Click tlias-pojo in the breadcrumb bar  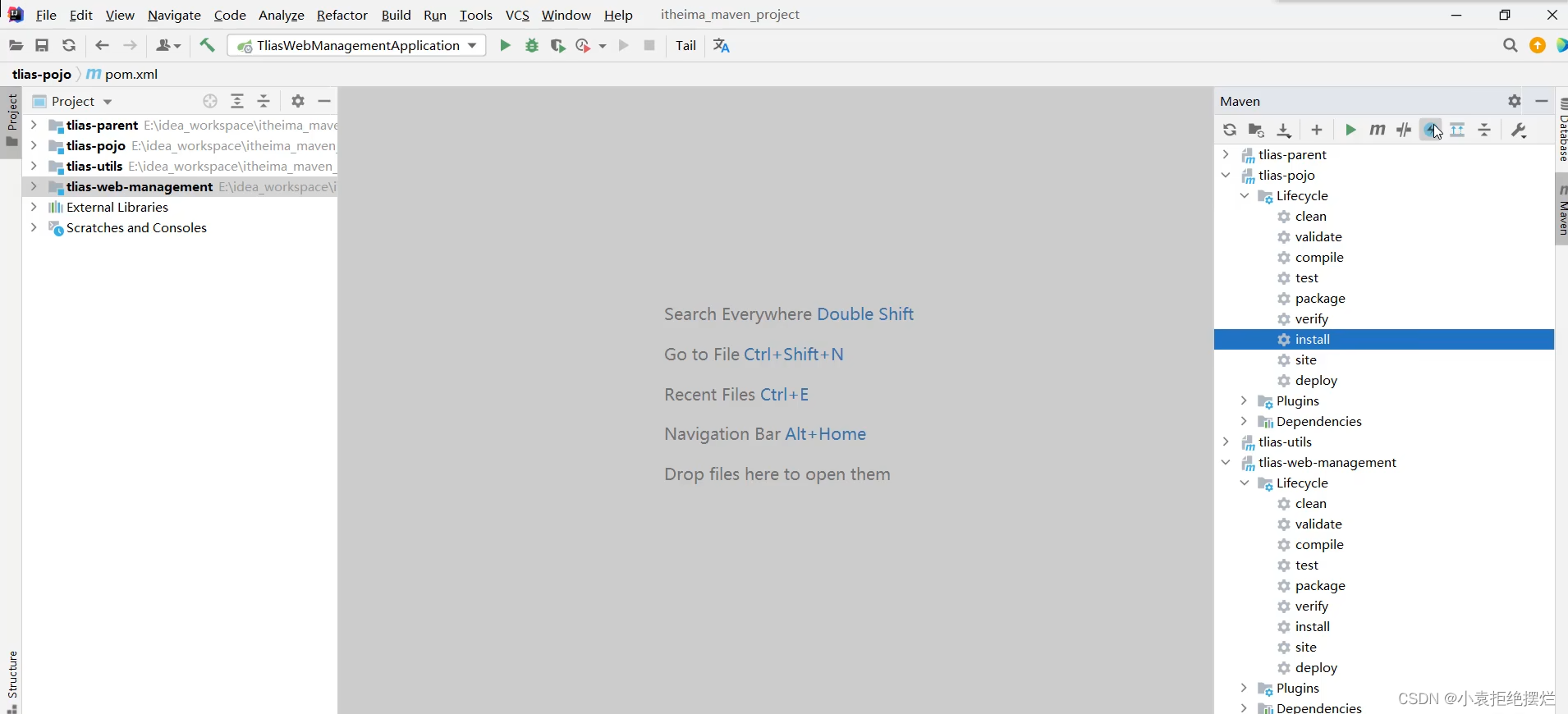tap(42, 74)
